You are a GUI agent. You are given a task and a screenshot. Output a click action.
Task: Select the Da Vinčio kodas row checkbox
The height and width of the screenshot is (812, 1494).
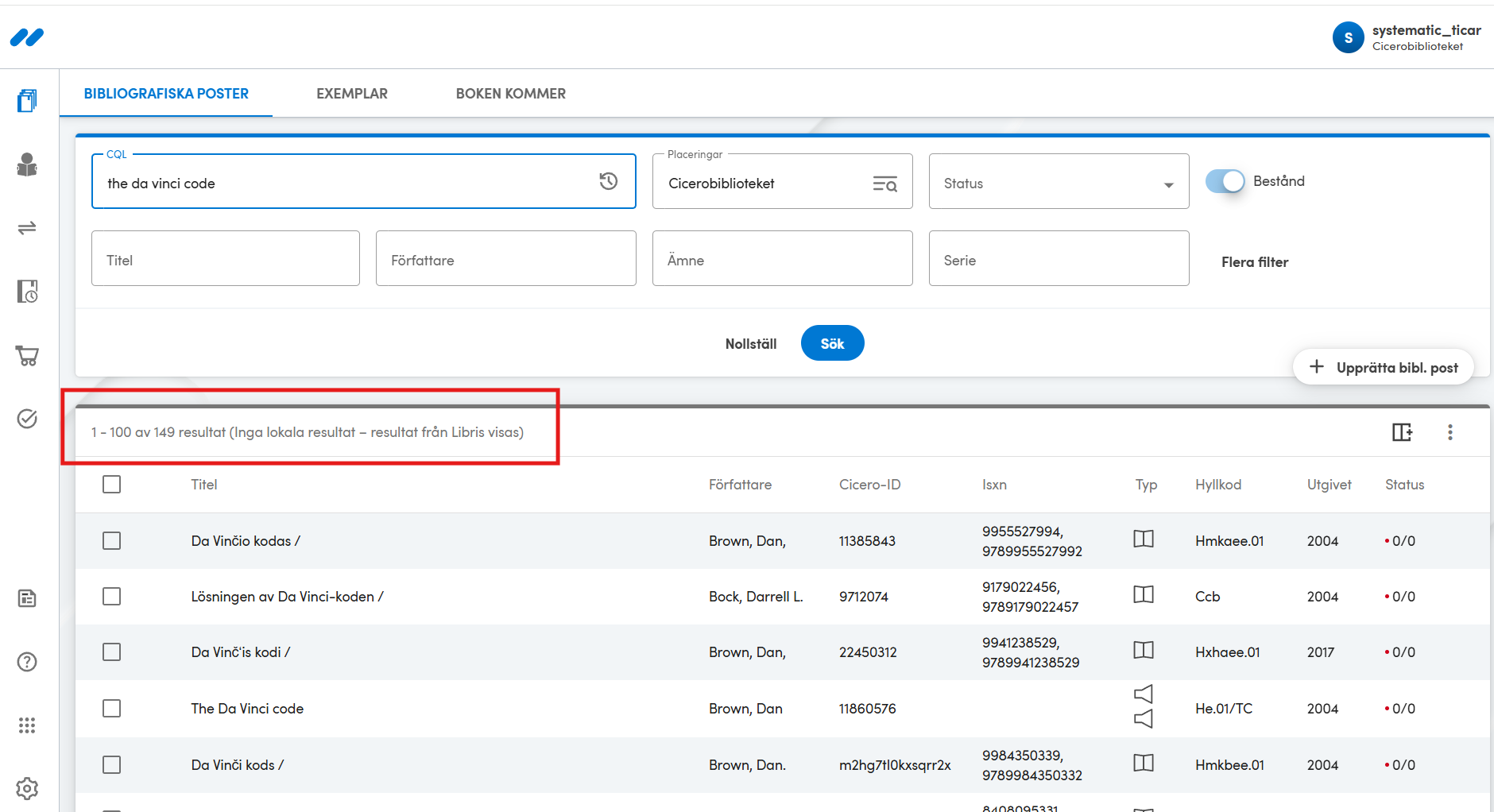point(112,541)
